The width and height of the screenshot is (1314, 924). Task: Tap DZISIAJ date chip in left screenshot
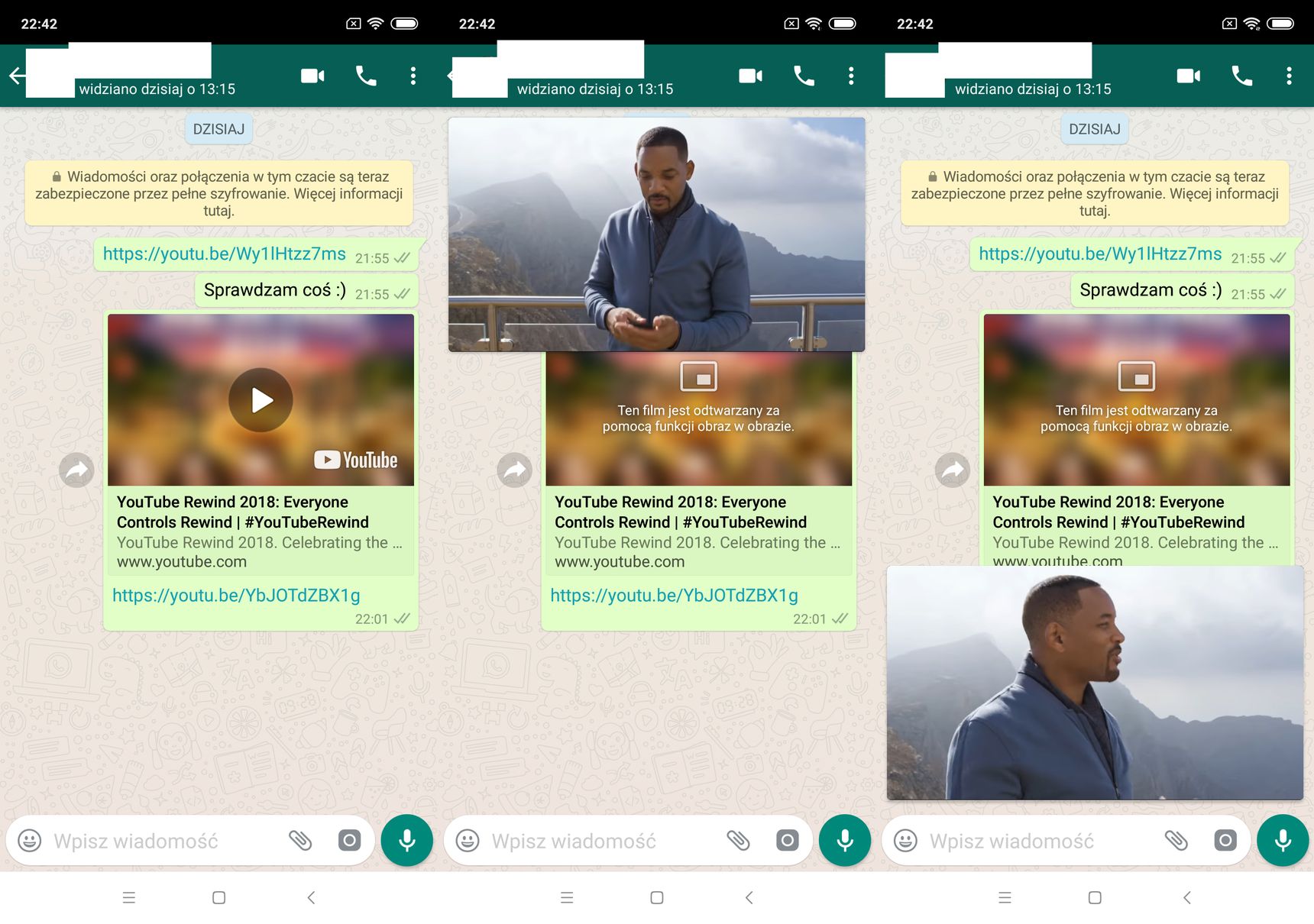(x=218, y=129)
